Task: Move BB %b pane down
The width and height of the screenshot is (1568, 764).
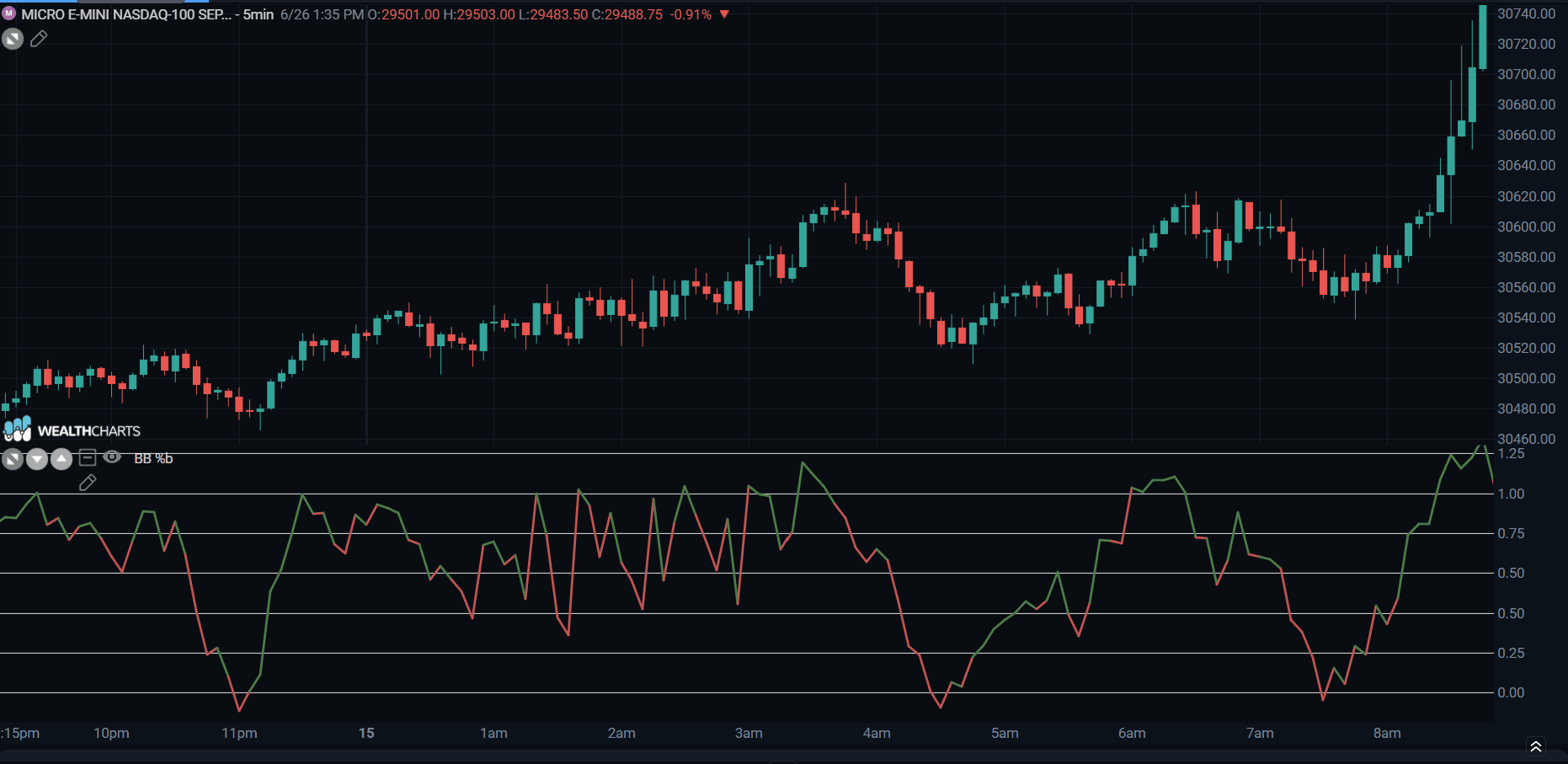Action: (37, 459)
